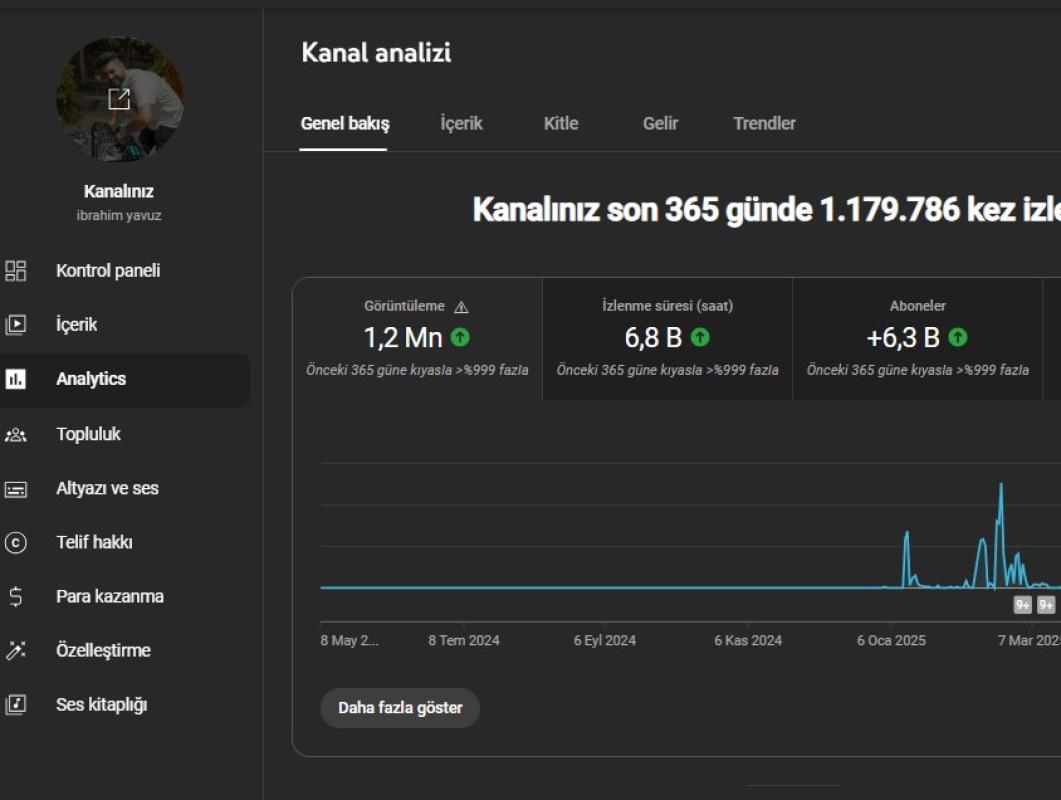The width and height of the screenshot is (1061, 800).
Task: Click green up arrow next to 6,8 B
Action: point(700,337)
